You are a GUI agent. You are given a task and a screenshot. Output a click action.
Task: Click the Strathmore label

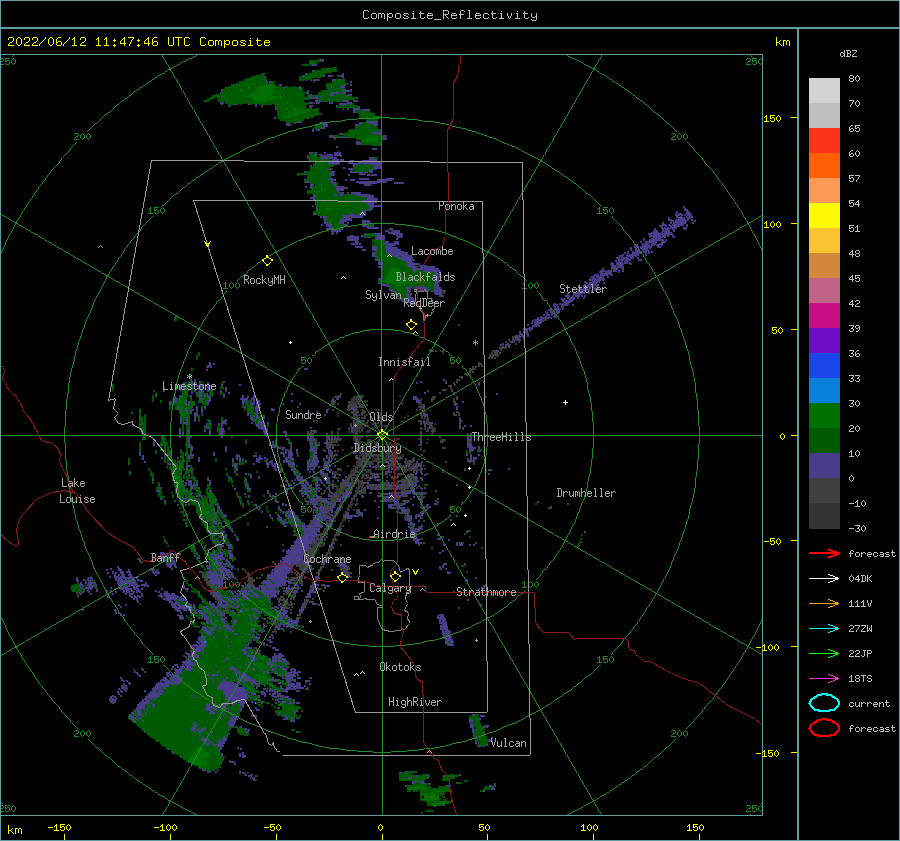click(x=486, y=592)
